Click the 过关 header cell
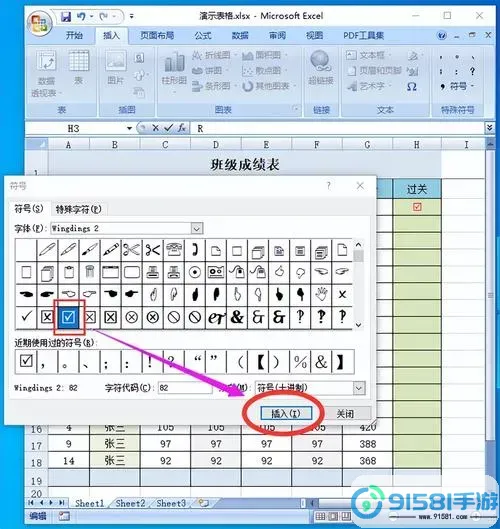 417,189
